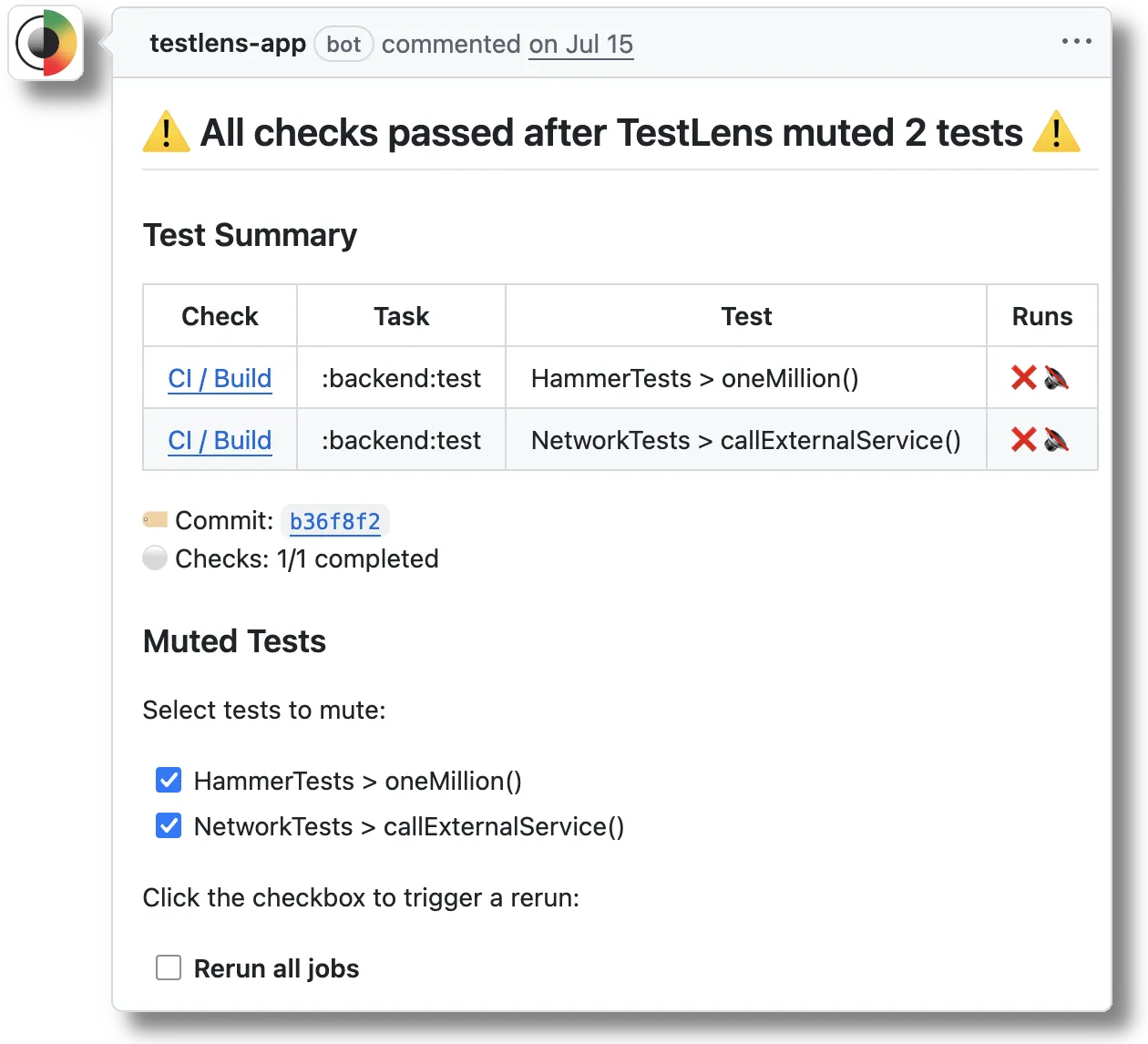Image resolution: width=1148 pixels, height=1044 pixels.
Task: Click the red X icon for callExternalService run
Action: [x=1023, y=439]
